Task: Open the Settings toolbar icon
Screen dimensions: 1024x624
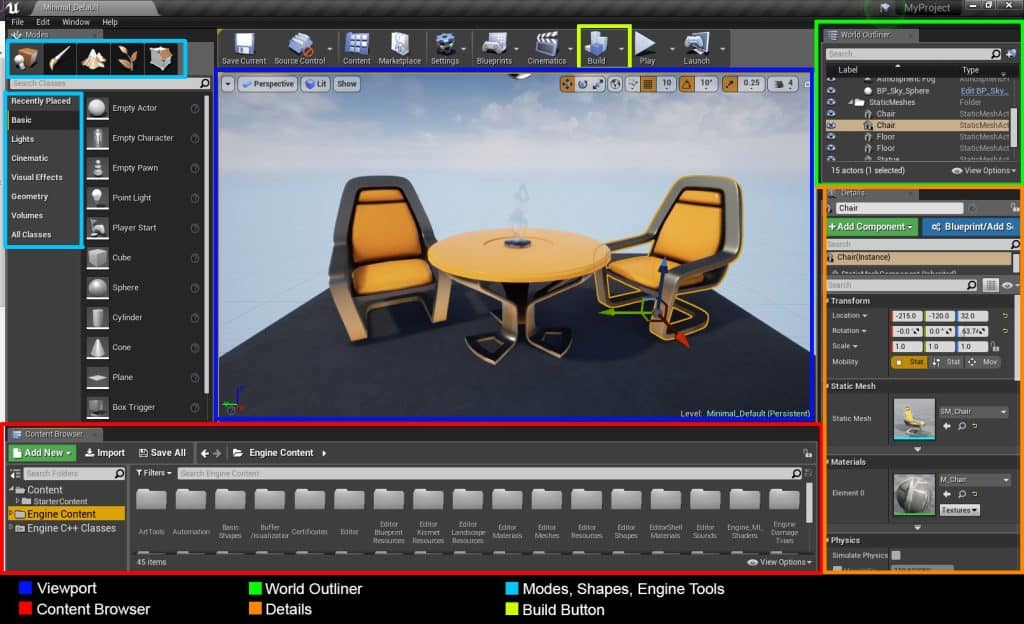Action: click(445, 49)
